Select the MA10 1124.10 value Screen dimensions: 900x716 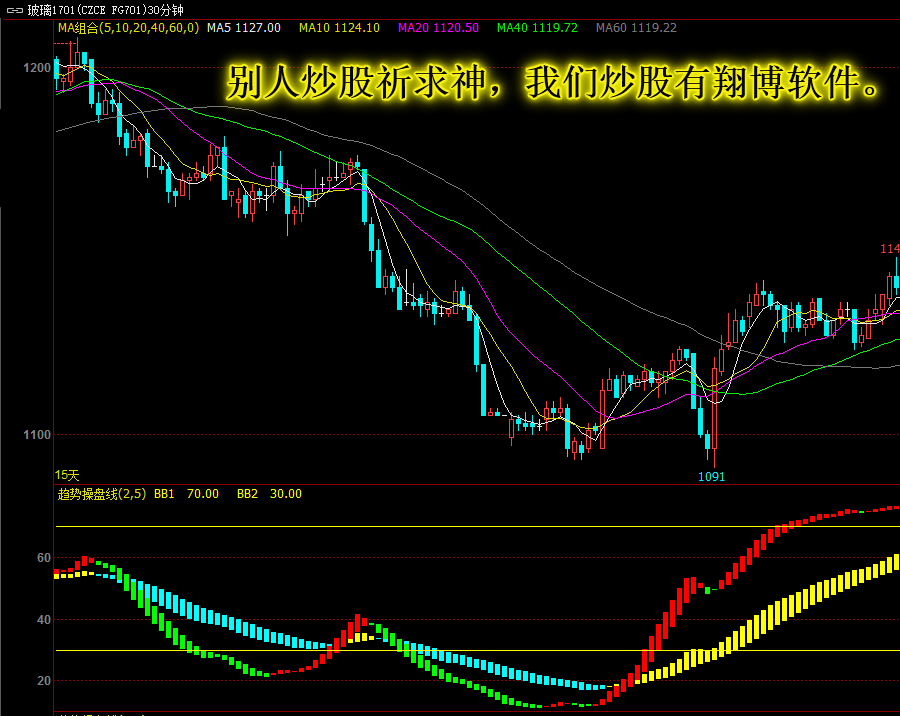point(339,28)
